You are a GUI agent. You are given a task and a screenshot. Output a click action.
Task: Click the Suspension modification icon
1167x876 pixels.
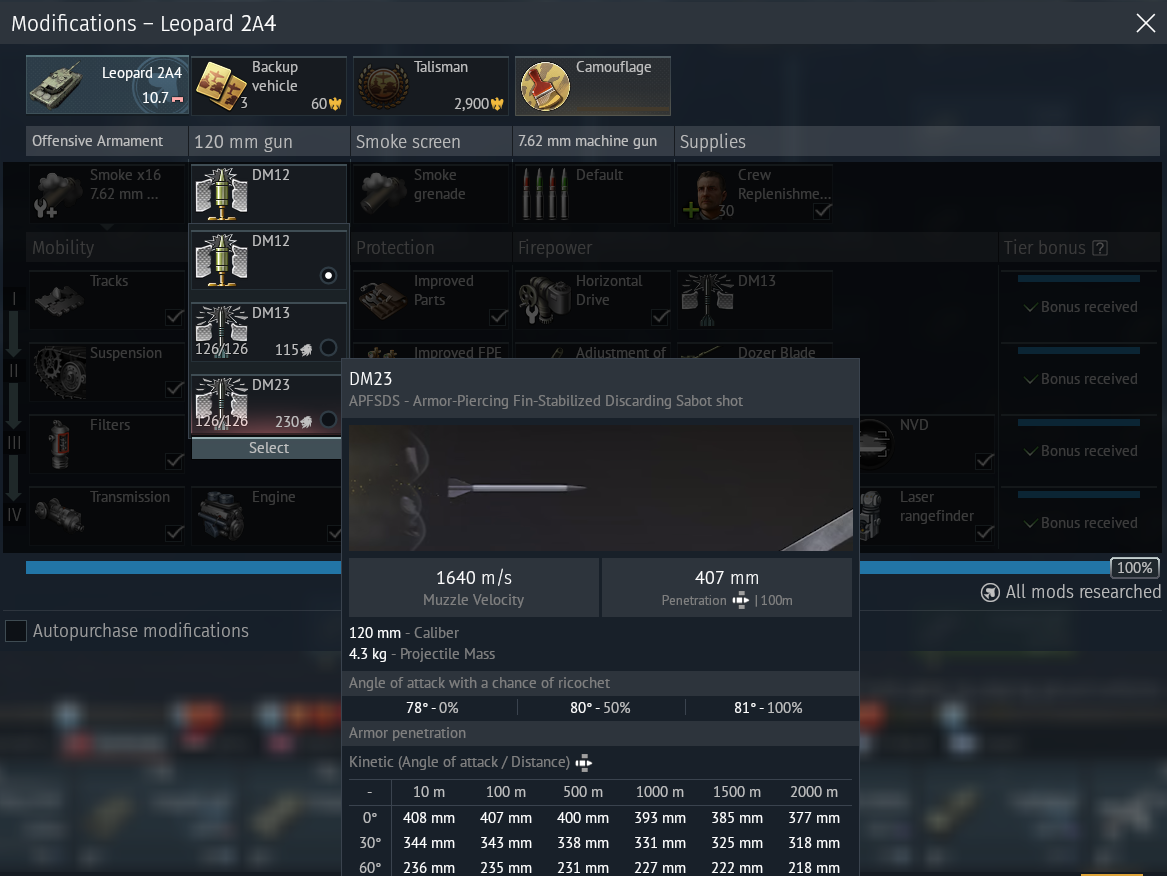point(60,372)
